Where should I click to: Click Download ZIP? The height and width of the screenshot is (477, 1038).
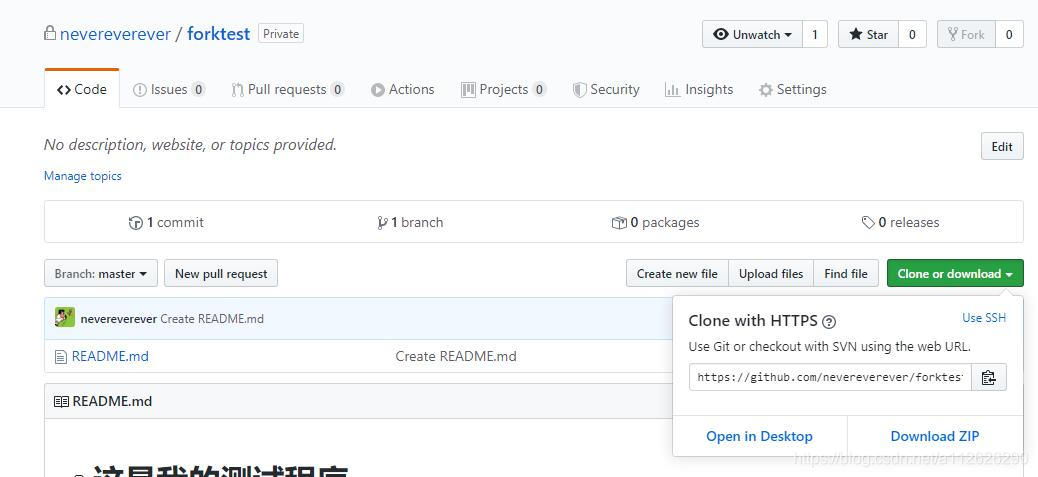[934, 436]
